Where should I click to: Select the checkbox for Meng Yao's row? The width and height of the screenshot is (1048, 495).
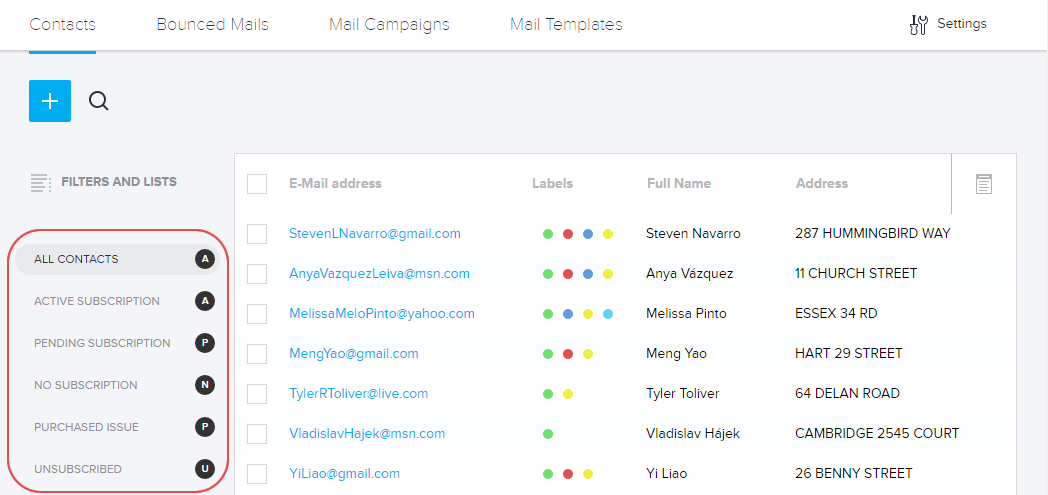257,353
